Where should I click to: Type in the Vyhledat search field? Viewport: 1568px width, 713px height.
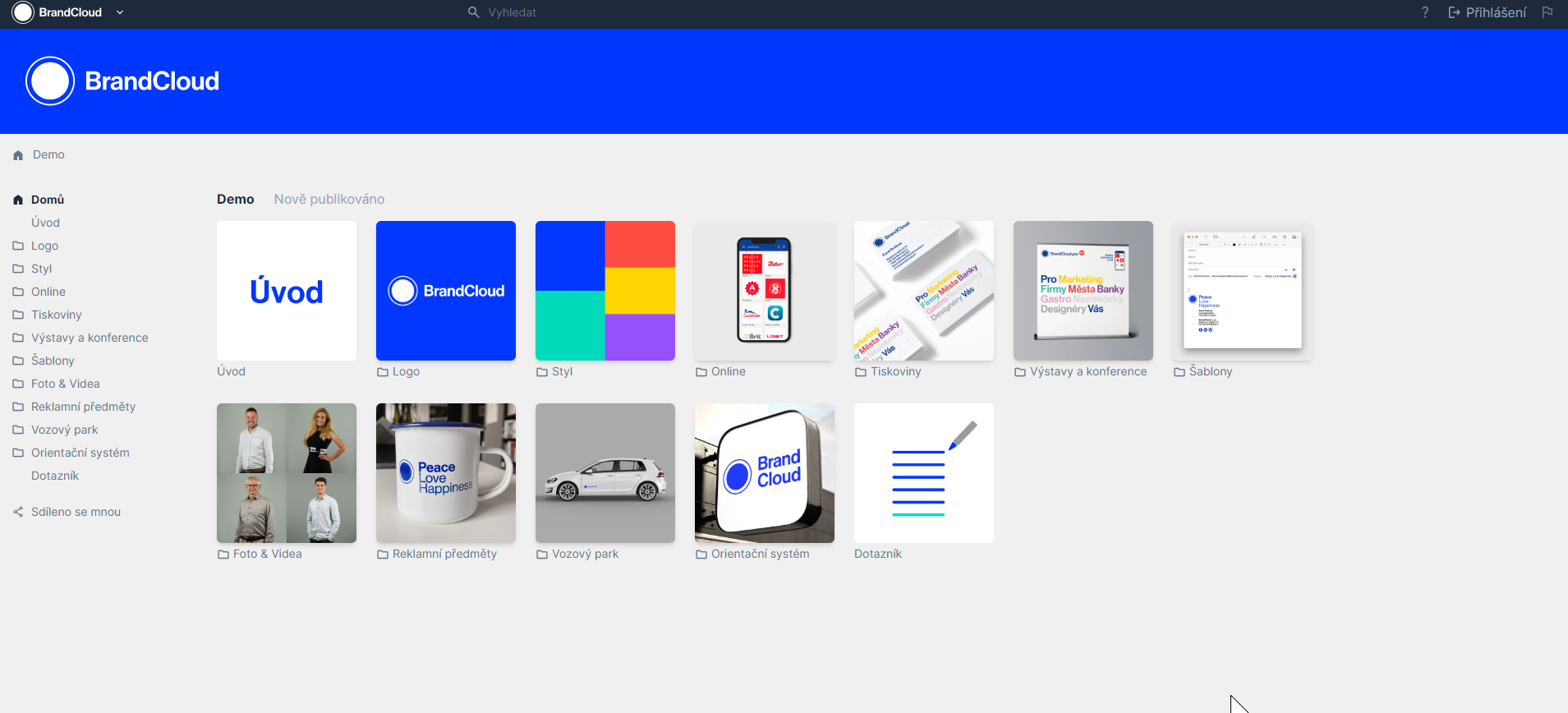click(x=575, y=12)
